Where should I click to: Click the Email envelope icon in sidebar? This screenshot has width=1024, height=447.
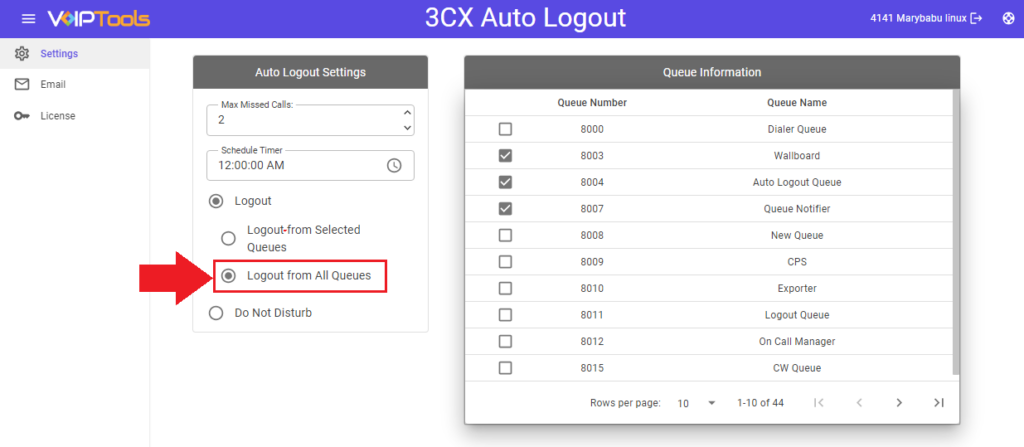22,85
